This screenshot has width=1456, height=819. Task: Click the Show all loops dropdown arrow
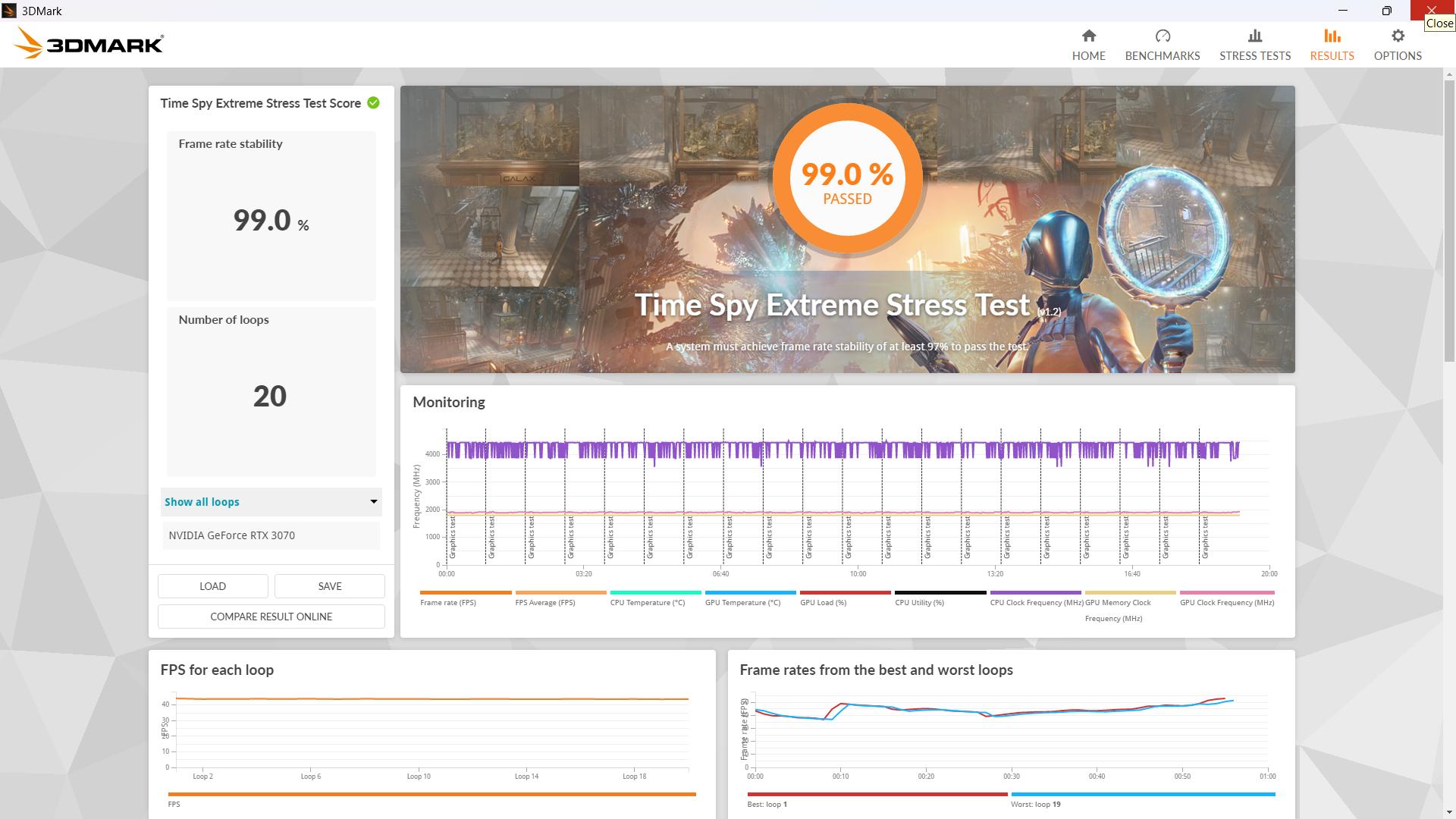point(373,502)
